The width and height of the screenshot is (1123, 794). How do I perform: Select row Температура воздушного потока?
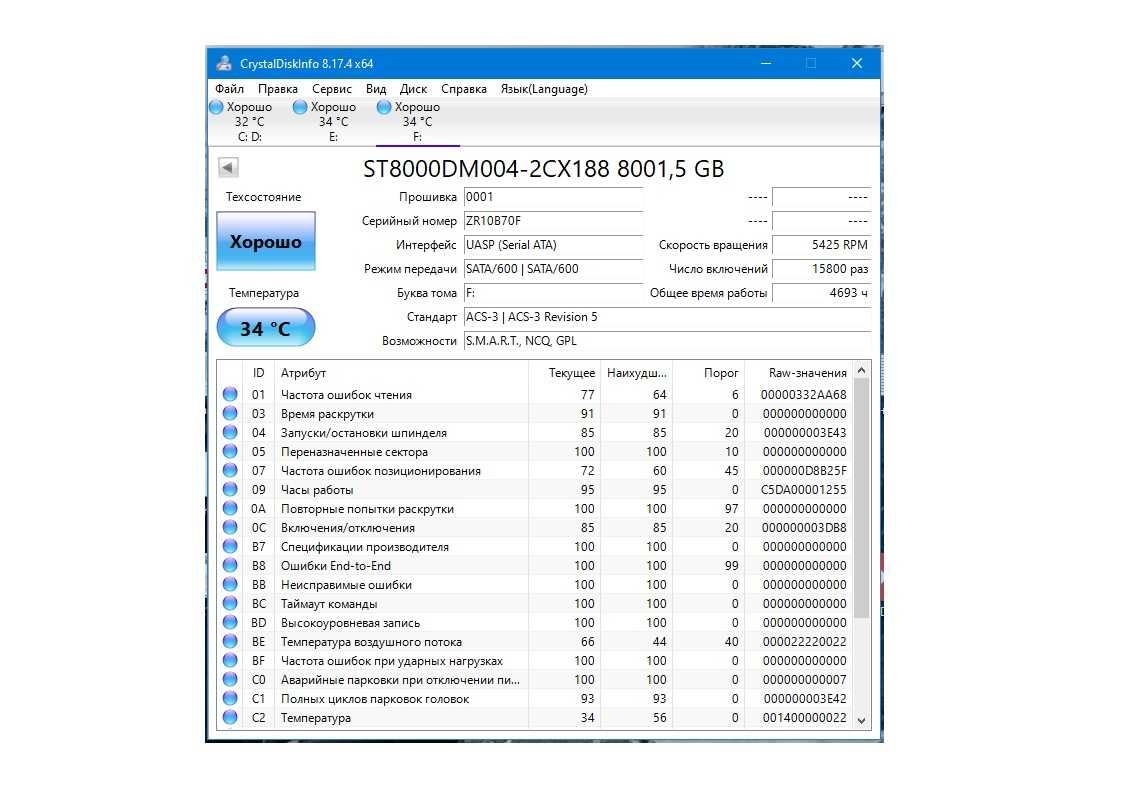[x=535, y=642]
